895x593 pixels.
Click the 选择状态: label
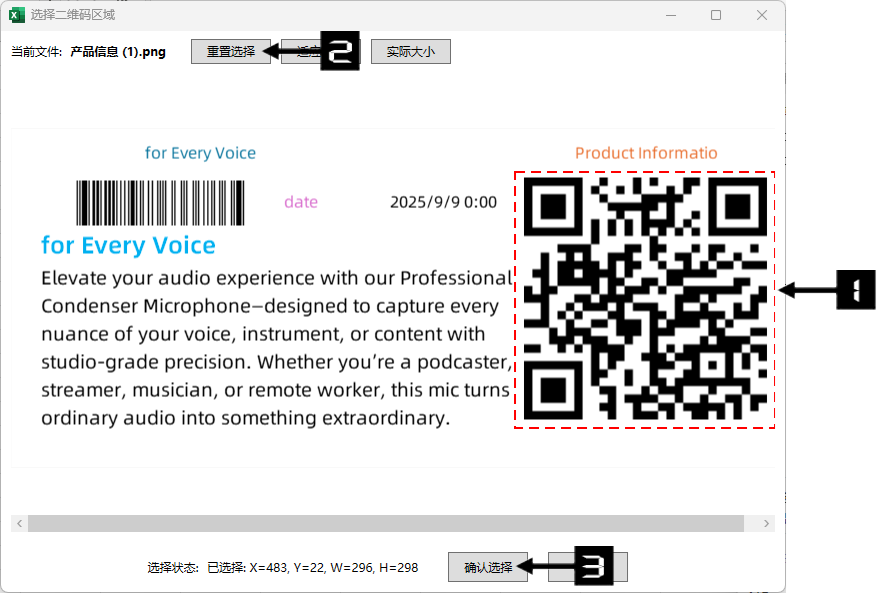(173, 568)
